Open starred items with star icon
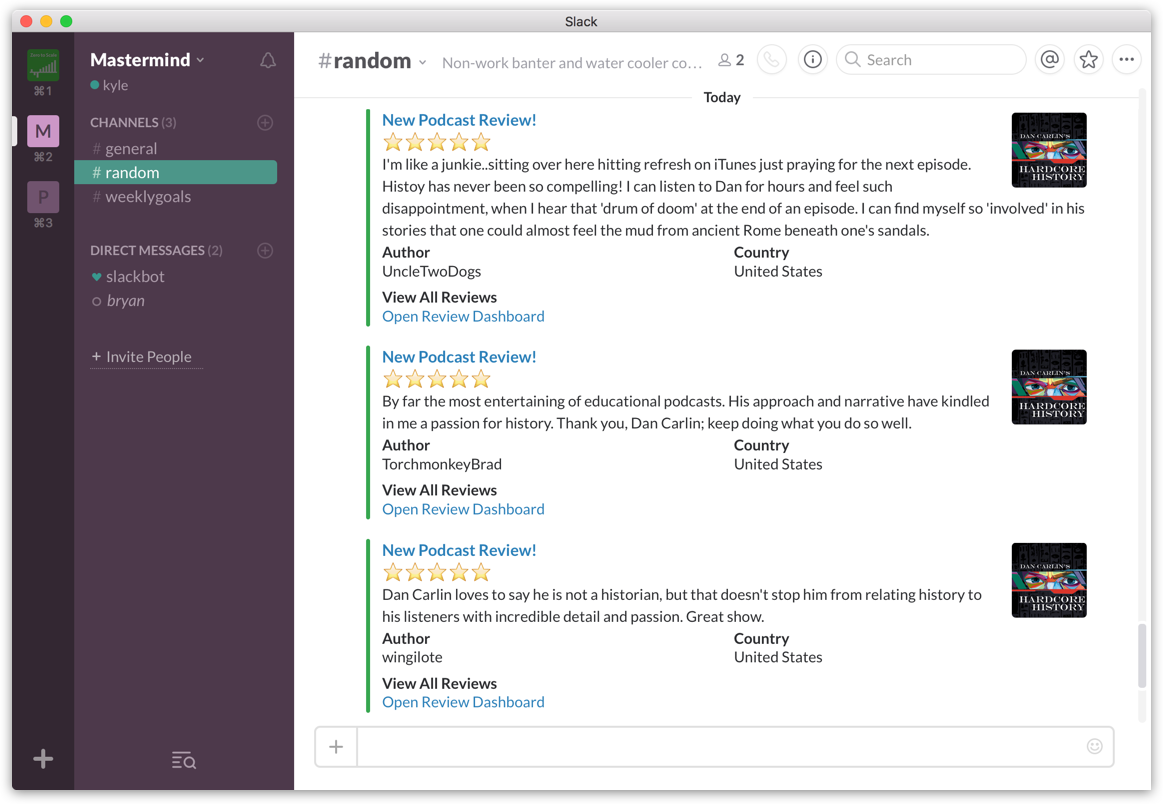Screen dimensions: 1163x804 [x=1088, y=59]
